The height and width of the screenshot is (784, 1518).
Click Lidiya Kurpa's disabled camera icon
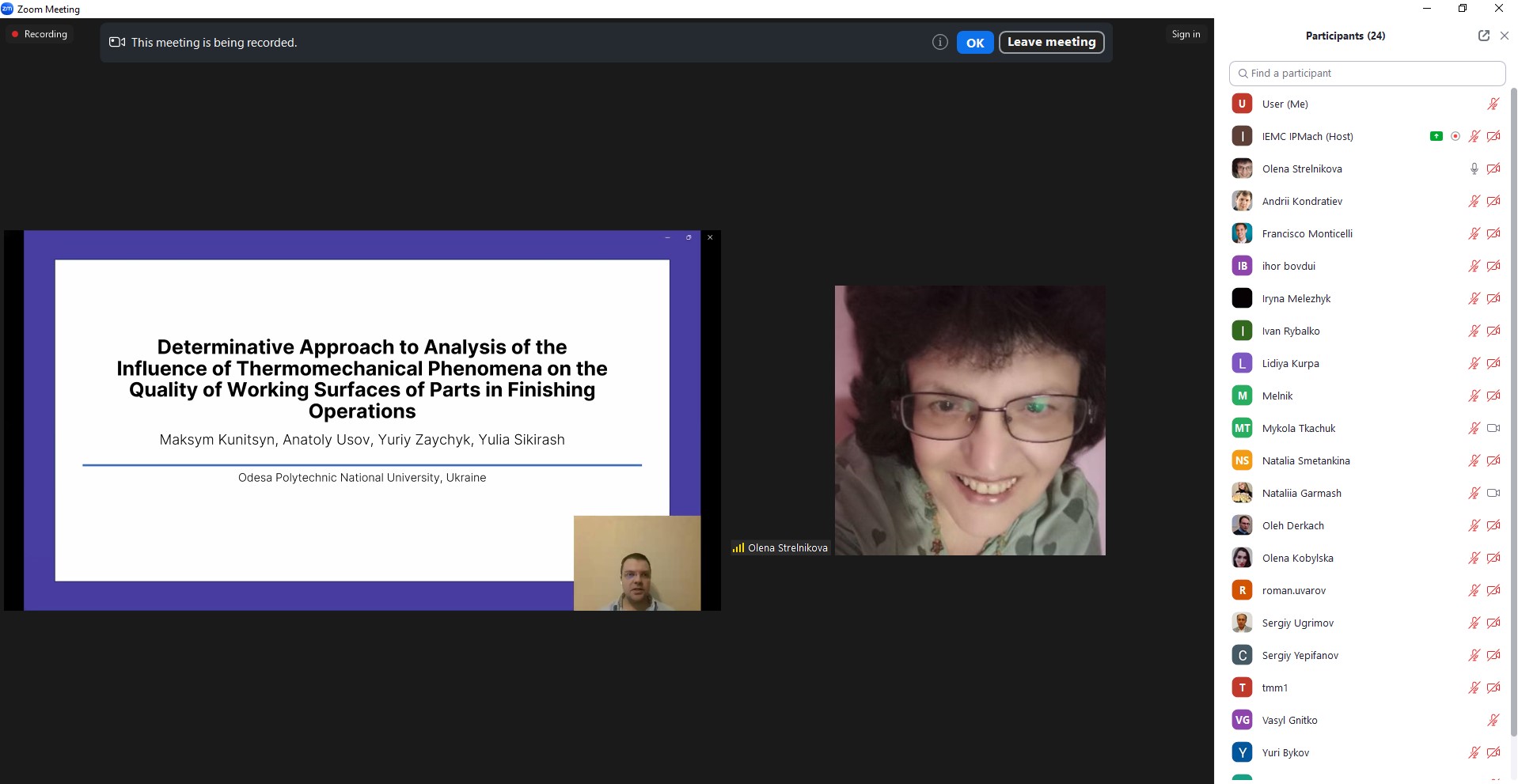click(x=1493, y=363)
